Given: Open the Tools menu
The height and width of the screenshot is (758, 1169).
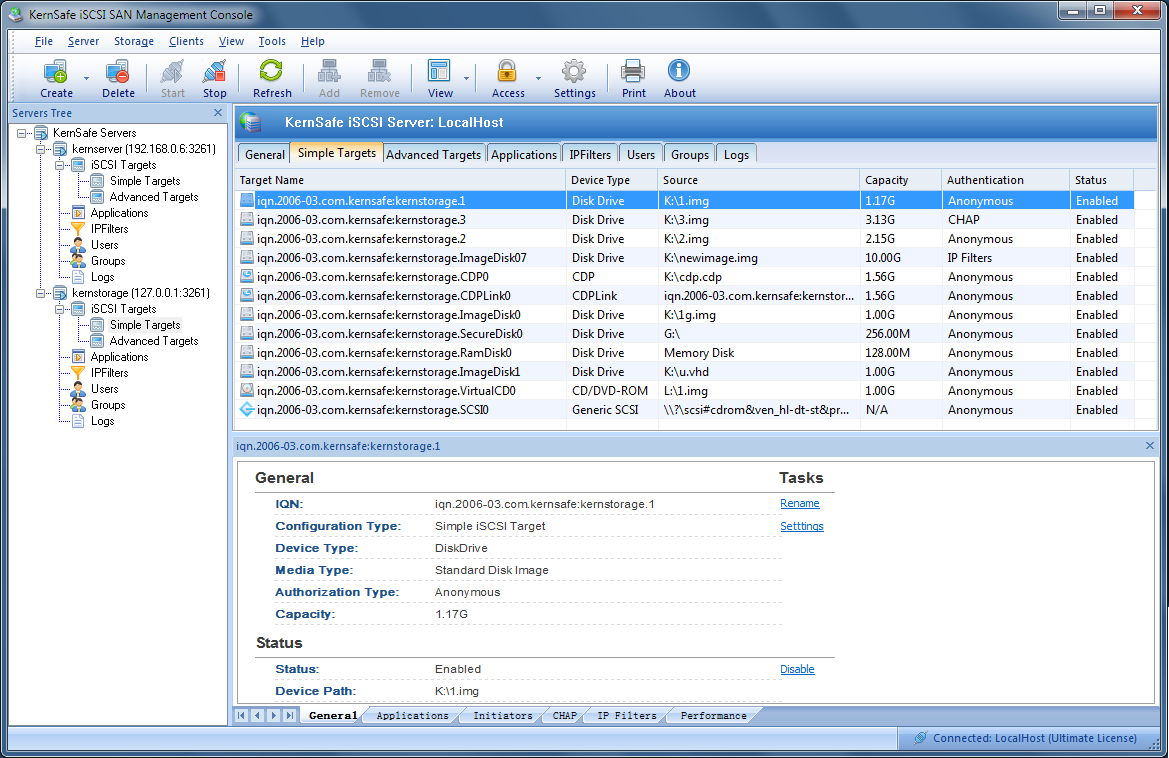Looking at the screenshot, I should click(x=272, y=41).
